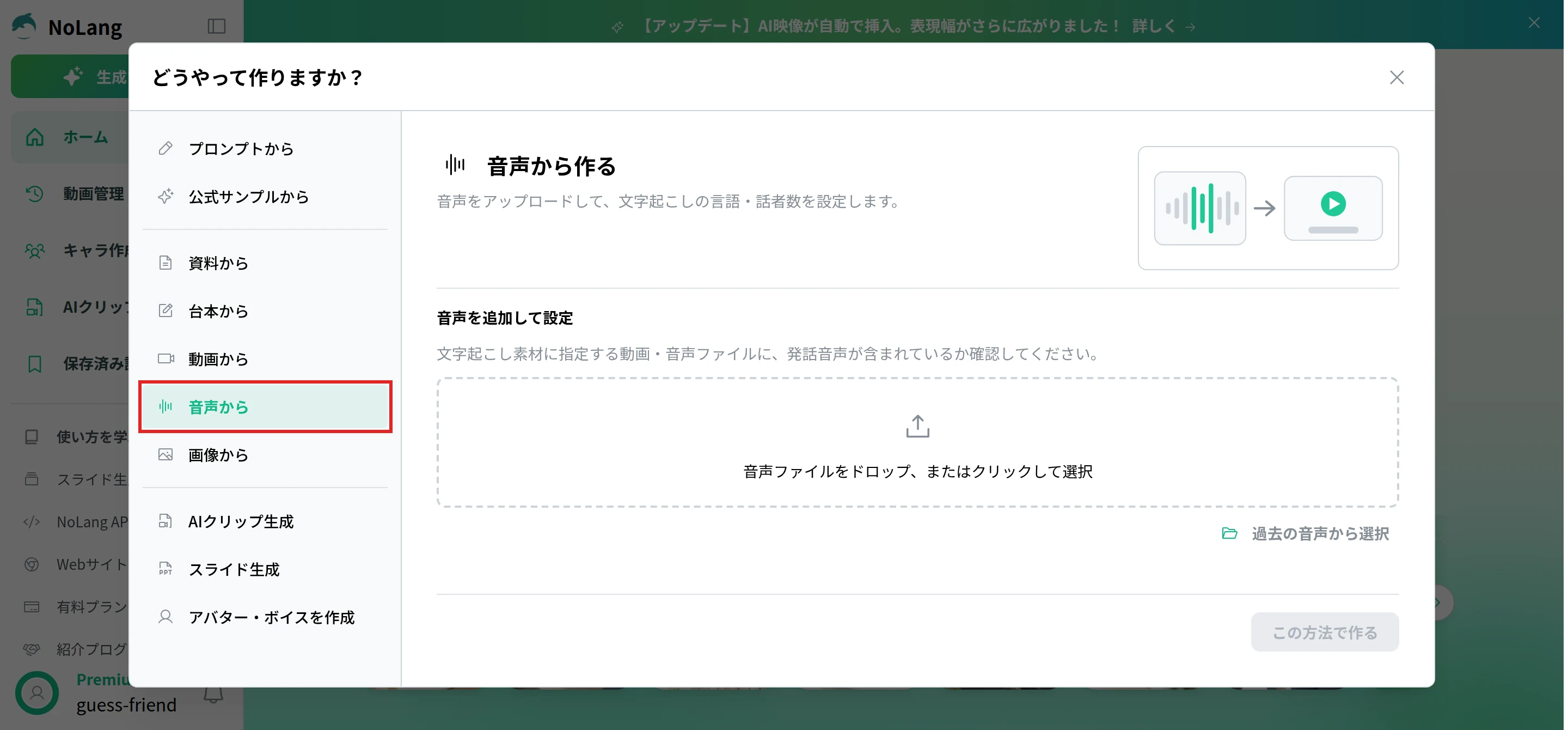
Task: Open アバター・ボイスを作成 option
Action: click(265, 617)
